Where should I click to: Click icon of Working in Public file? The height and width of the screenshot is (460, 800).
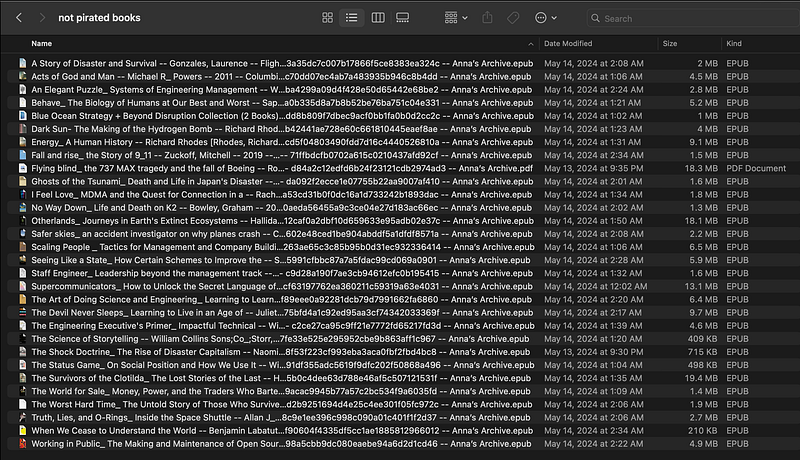[x=22, y=444]
